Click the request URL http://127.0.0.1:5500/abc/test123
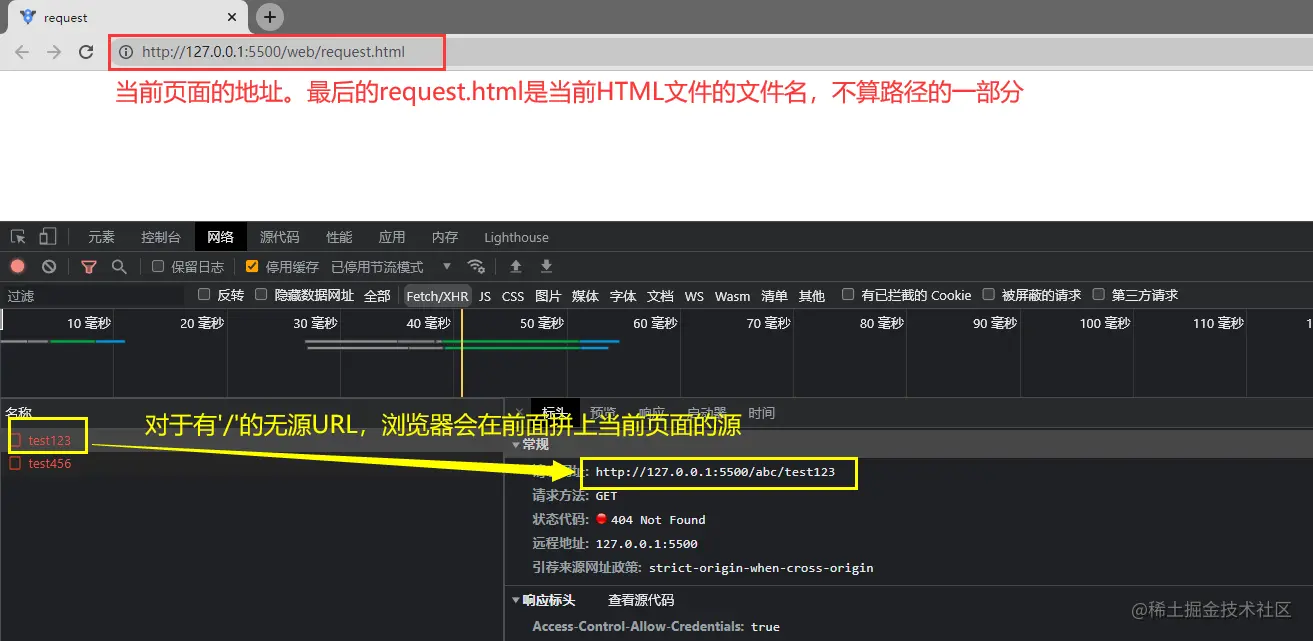Screen dimensions: 1313x641 [715, 472]
